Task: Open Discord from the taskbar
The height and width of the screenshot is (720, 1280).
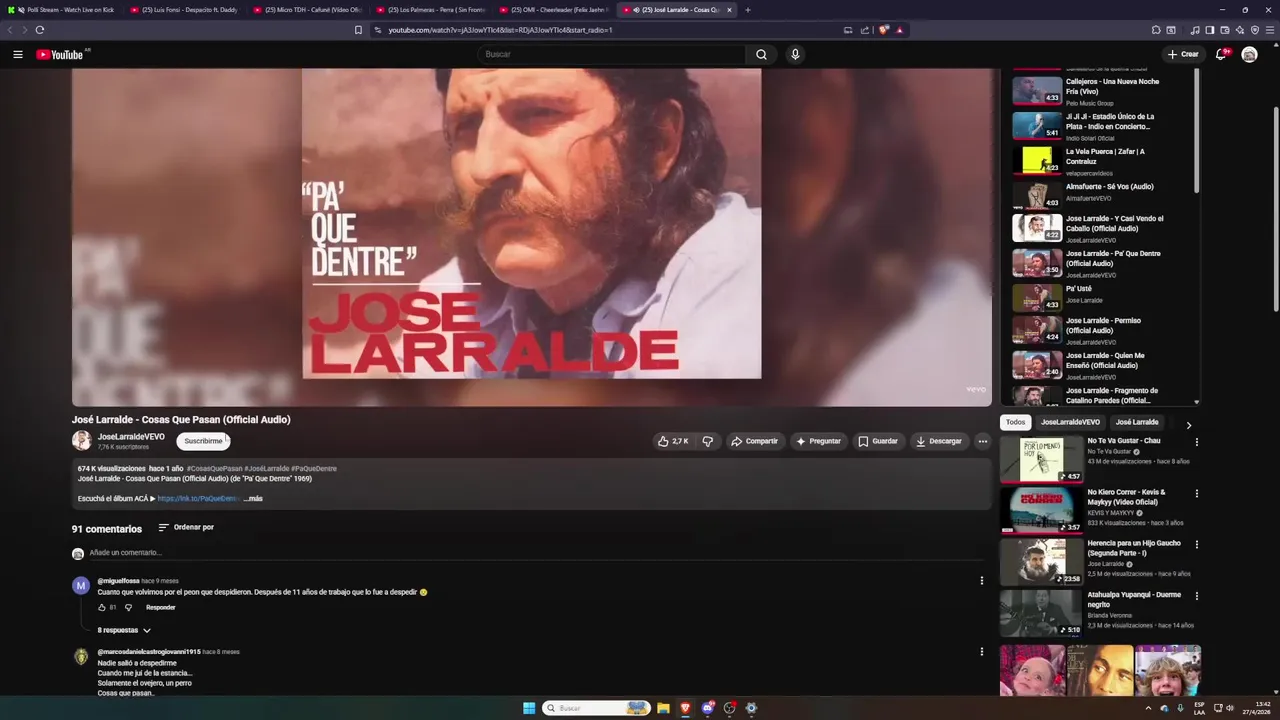Action: (x=708, y=708)
